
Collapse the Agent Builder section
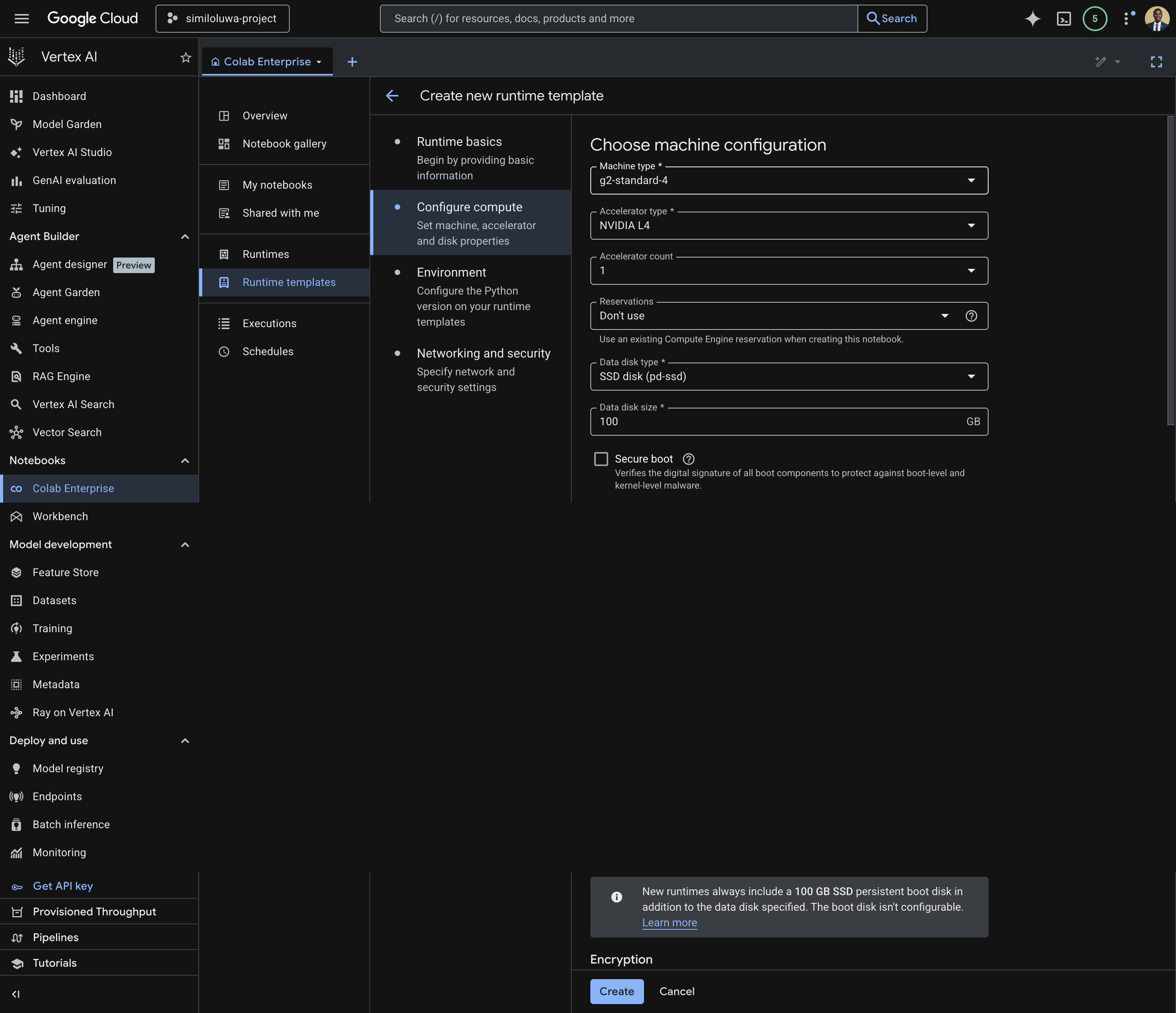[x=185, y=236]
